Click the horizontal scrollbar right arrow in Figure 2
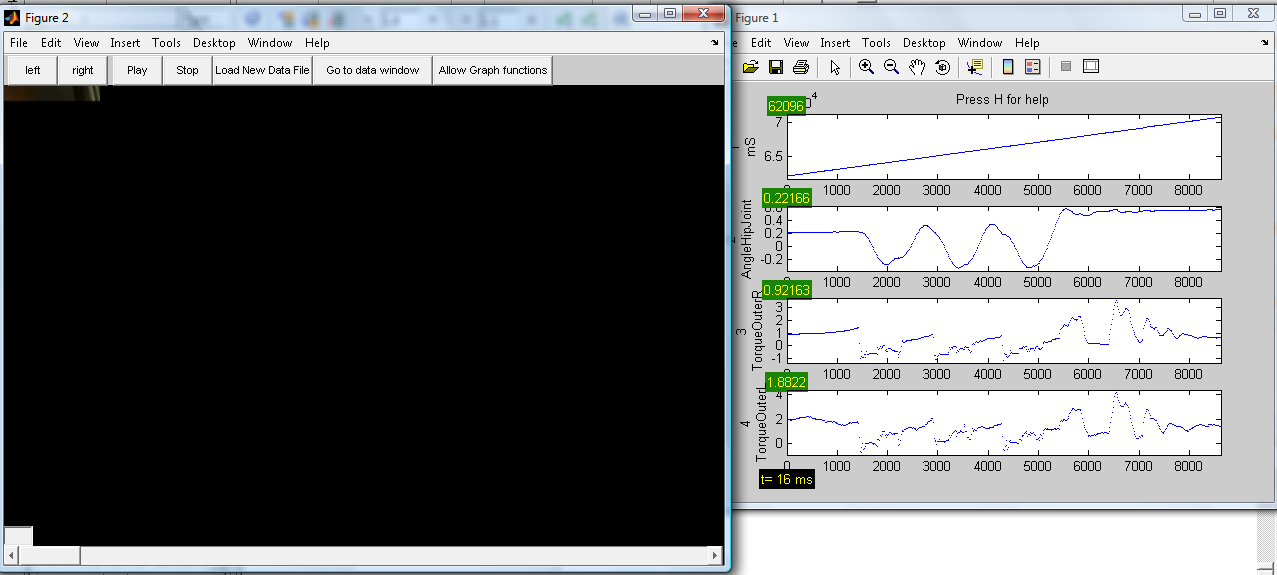 (x=714, y=555)
